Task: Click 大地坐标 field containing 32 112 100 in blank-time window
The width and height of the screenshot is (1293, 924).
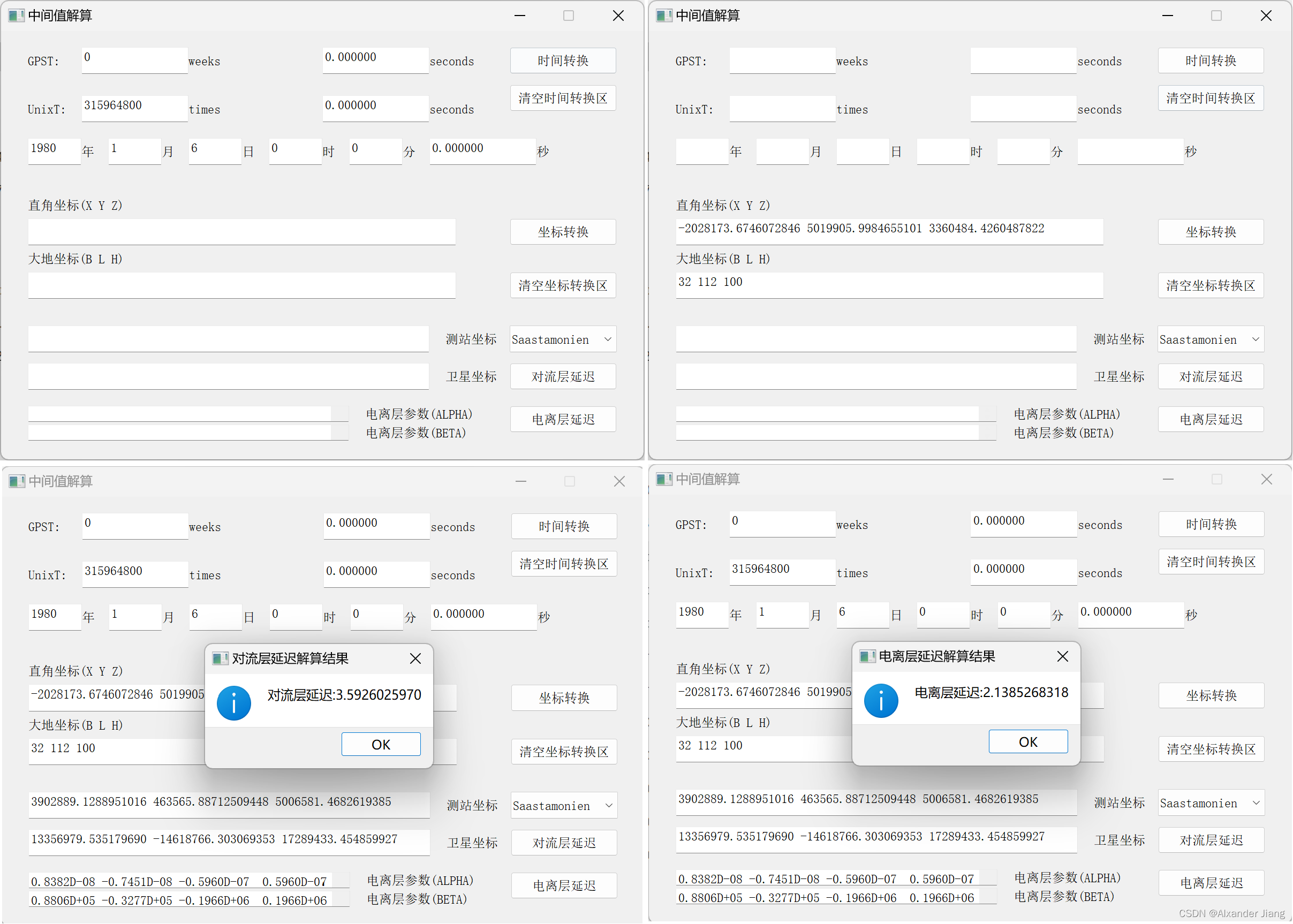Action: 889,285
